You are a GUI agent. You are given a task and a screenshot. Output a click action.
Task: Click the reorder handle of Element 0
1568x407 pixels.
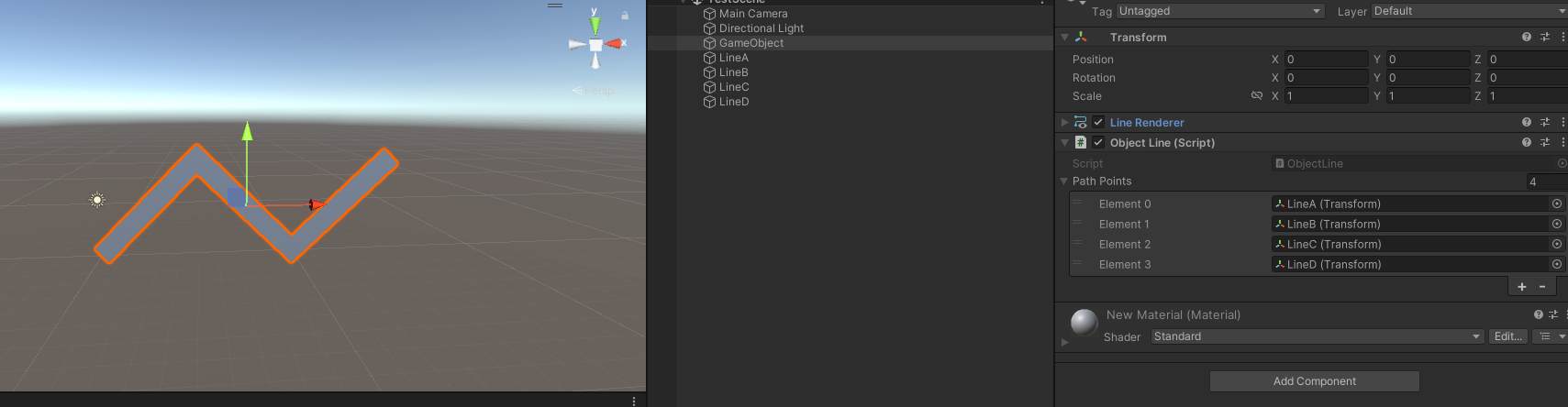coord(1079,203)
